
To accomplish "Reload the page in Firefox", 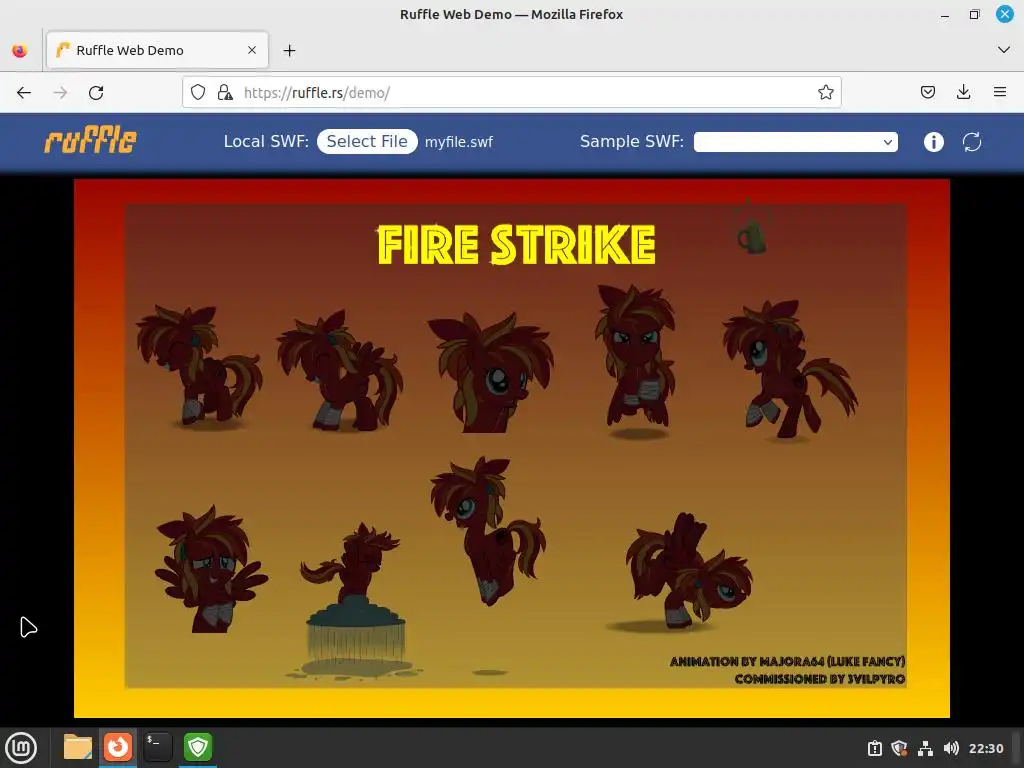I will (x=96, y=93).
